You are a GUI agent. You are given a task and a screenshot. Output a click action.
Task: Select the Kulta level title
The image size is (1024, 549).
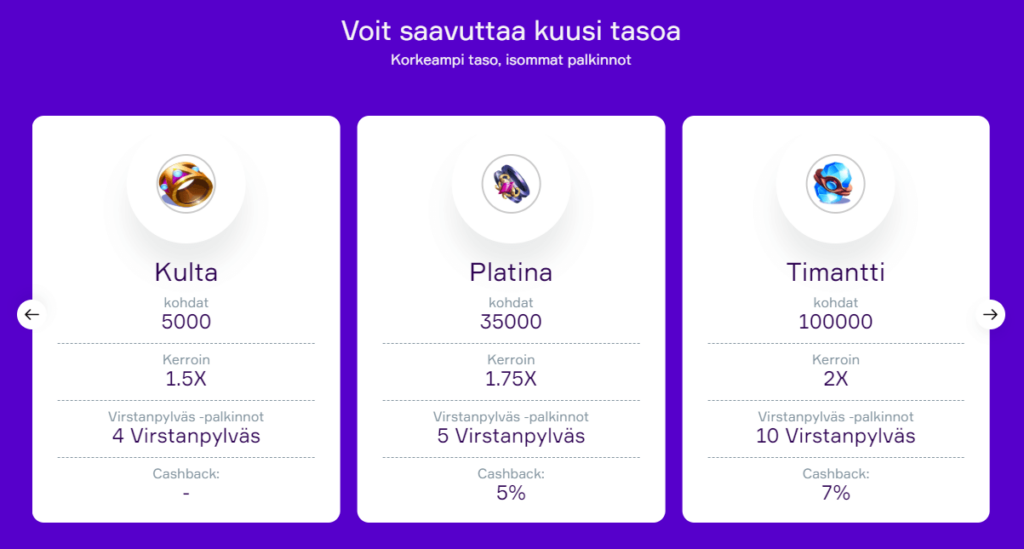click(x=186, y=272)
